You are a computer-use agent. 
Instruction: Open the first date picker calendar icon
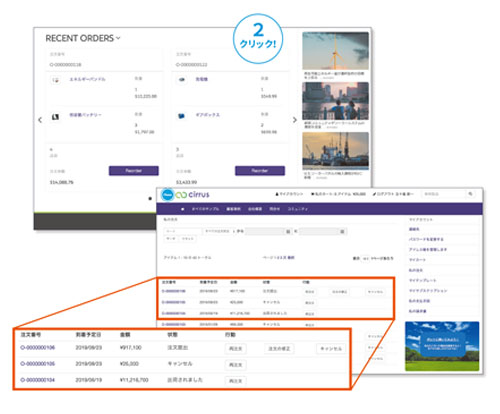(288, 231)
